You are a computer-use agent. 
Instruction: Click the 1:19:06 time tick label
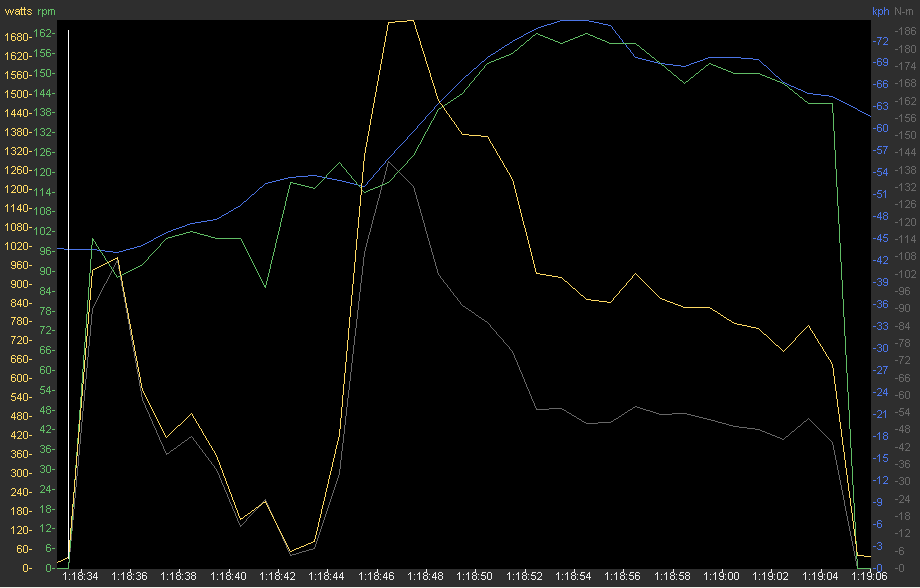coord(870,576)
